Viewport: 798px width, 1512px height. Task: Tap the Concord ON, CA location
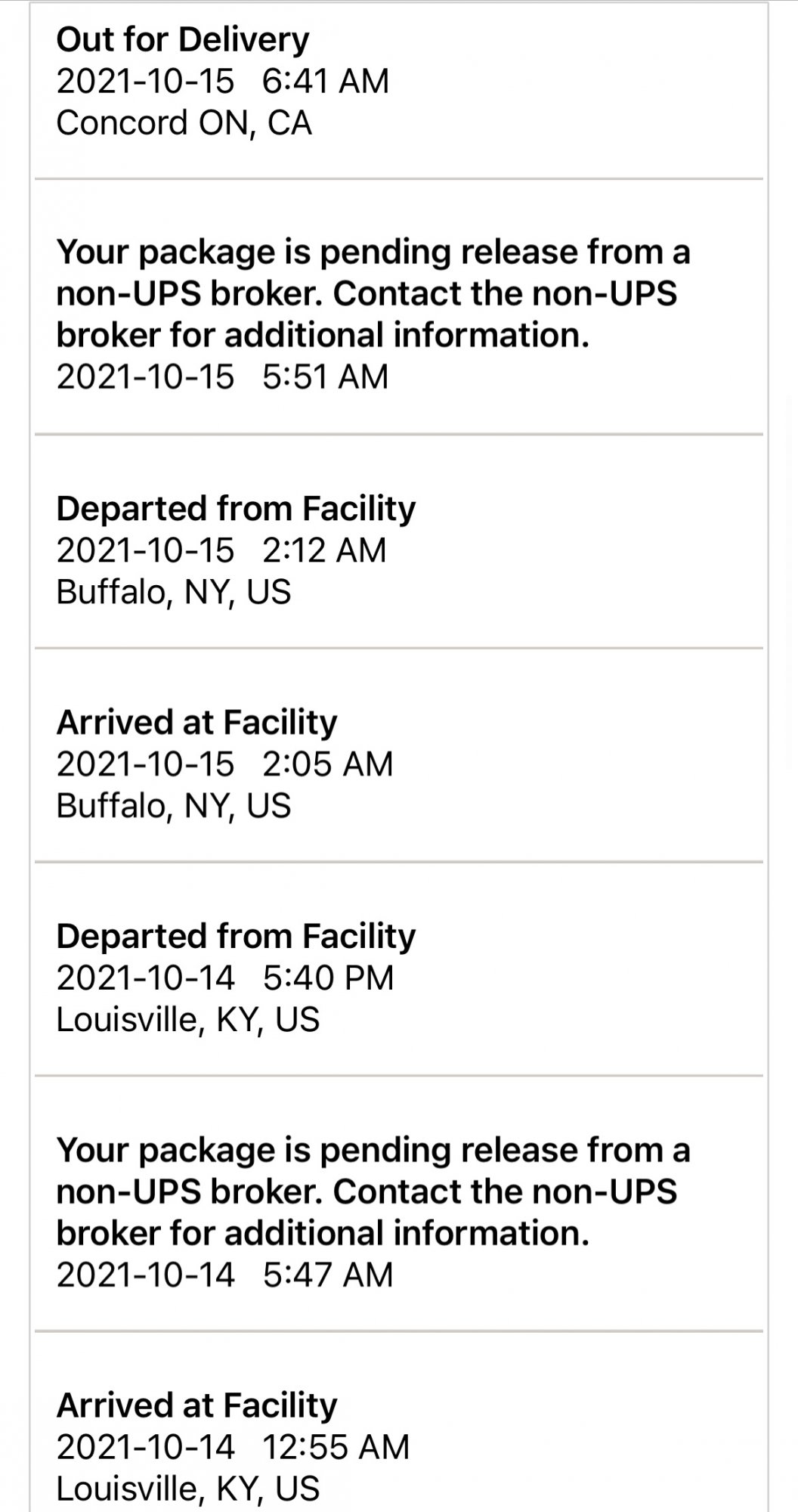(184, 122)
